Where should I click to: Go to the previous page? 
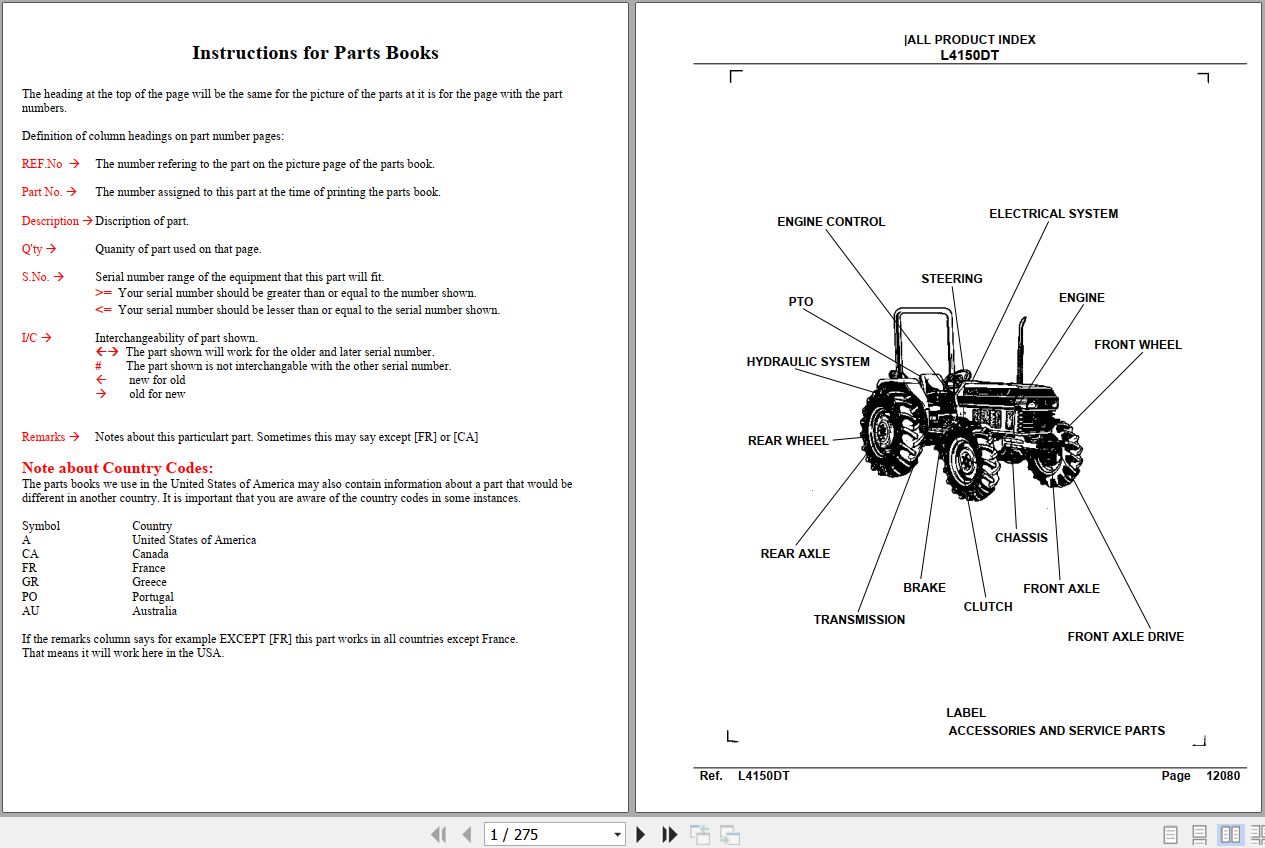coord(467,834)
